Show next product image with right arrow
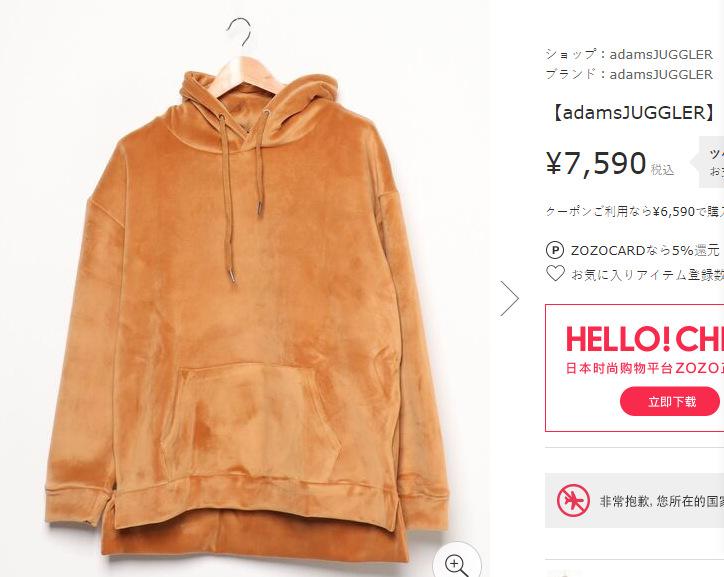The image size is (724, 577). click(x=509, y=298)
